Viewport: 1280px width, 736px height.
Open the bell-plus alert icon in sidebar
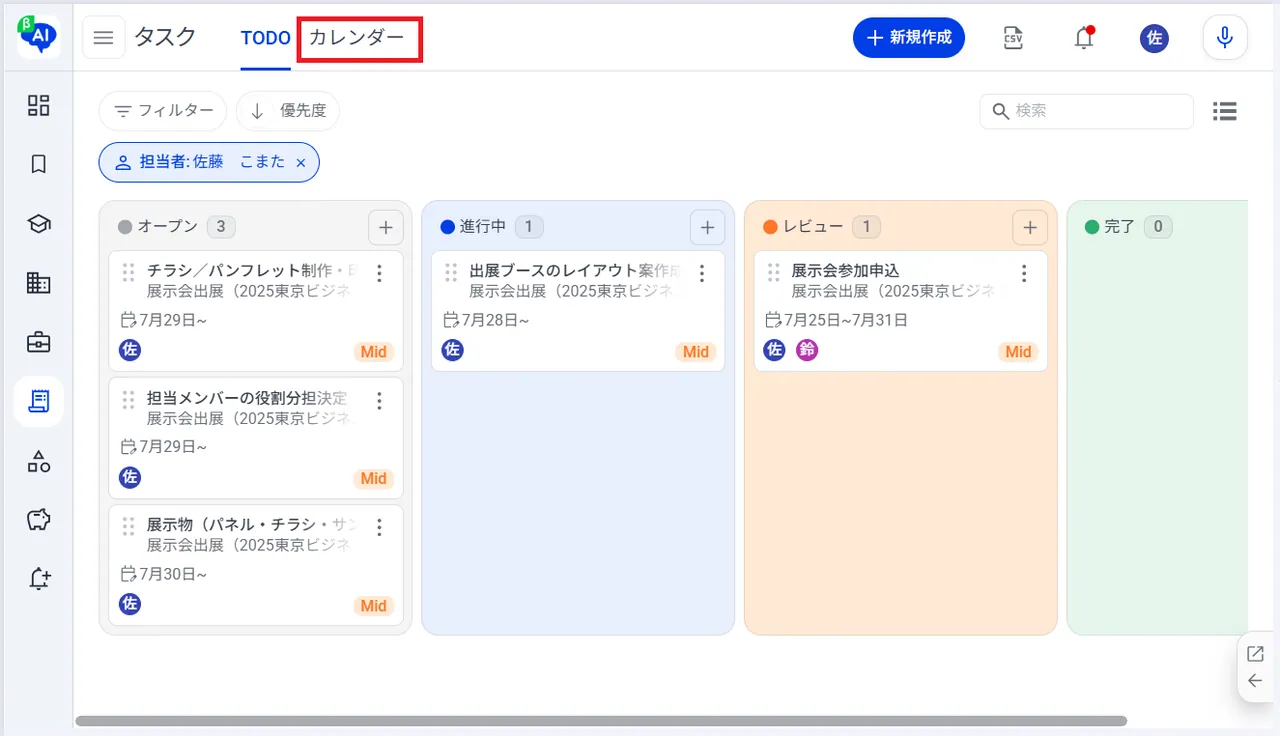pos(38,579)
